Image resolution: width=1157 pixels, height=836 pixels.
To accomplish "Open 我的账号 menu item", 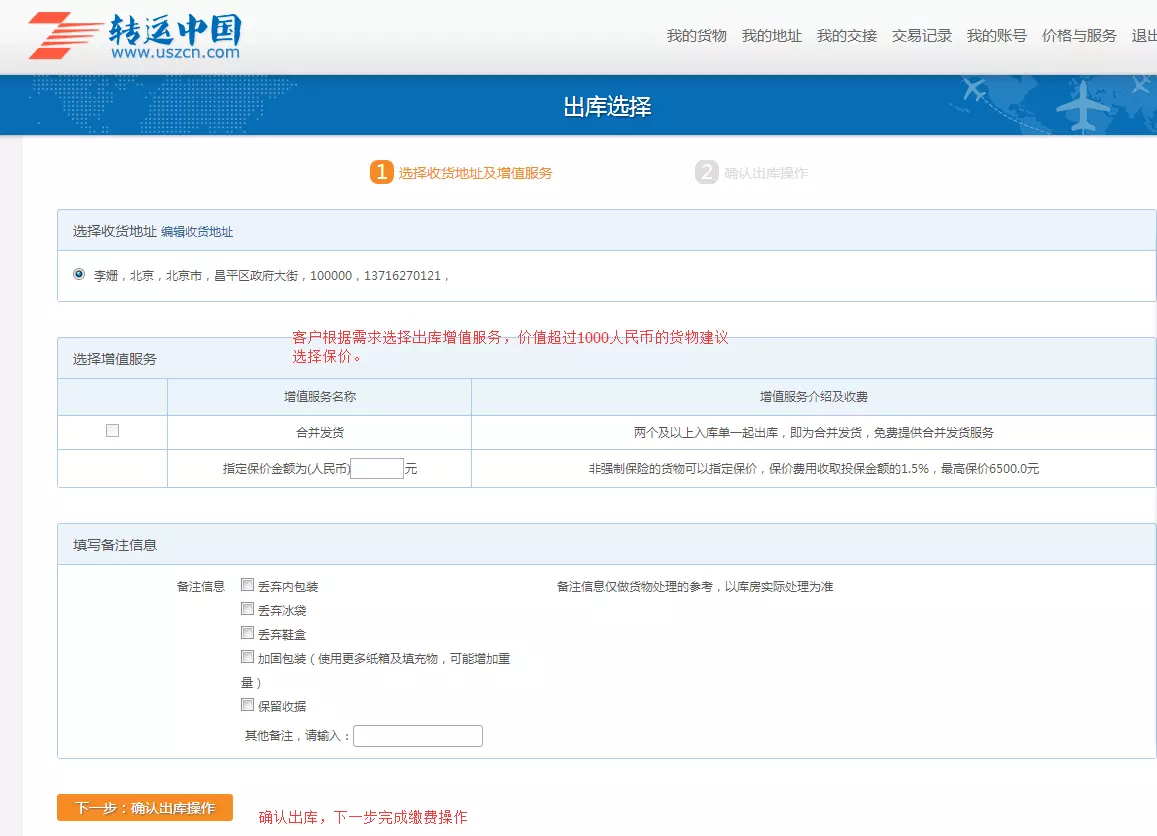I will click(997, 35).
